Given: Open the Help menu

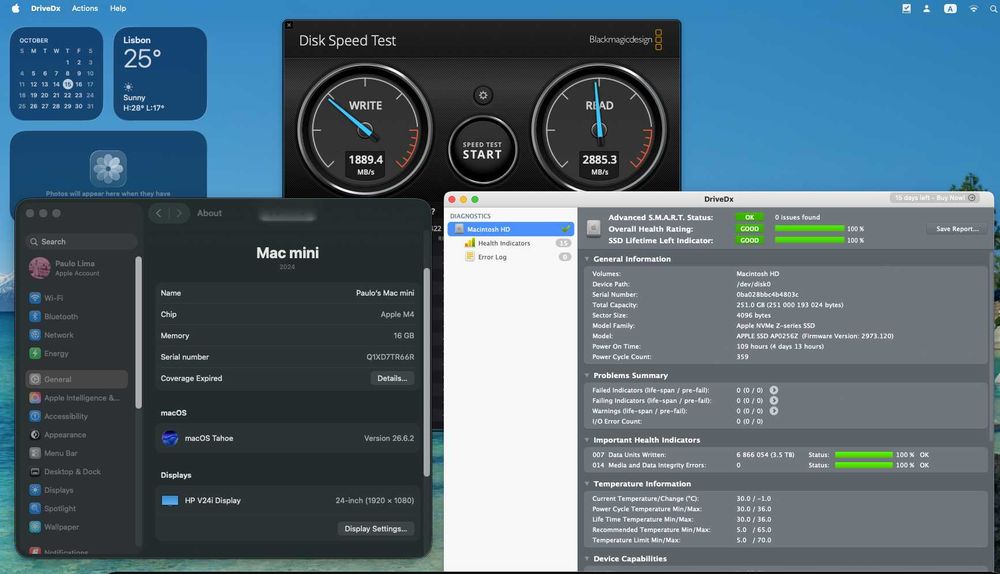Looking at the screenshot, I should click(118, 8).
